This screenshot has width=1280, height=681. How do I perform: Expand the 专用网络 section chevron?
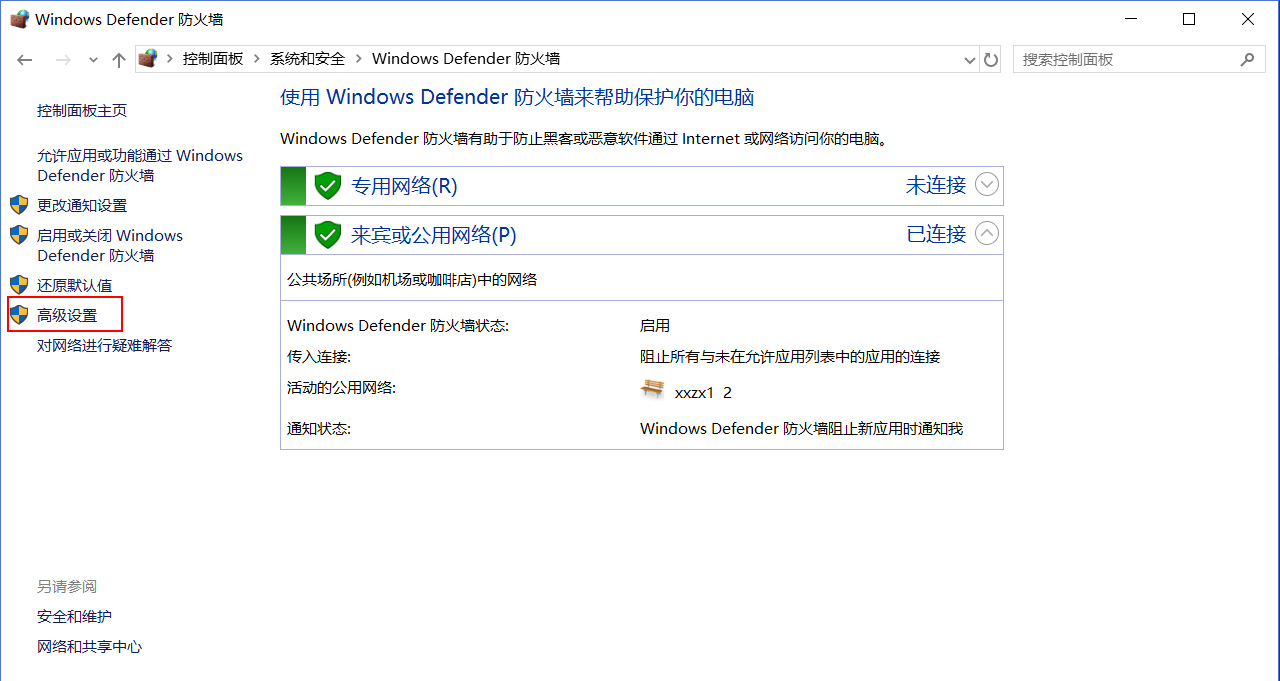pos(987,184)
